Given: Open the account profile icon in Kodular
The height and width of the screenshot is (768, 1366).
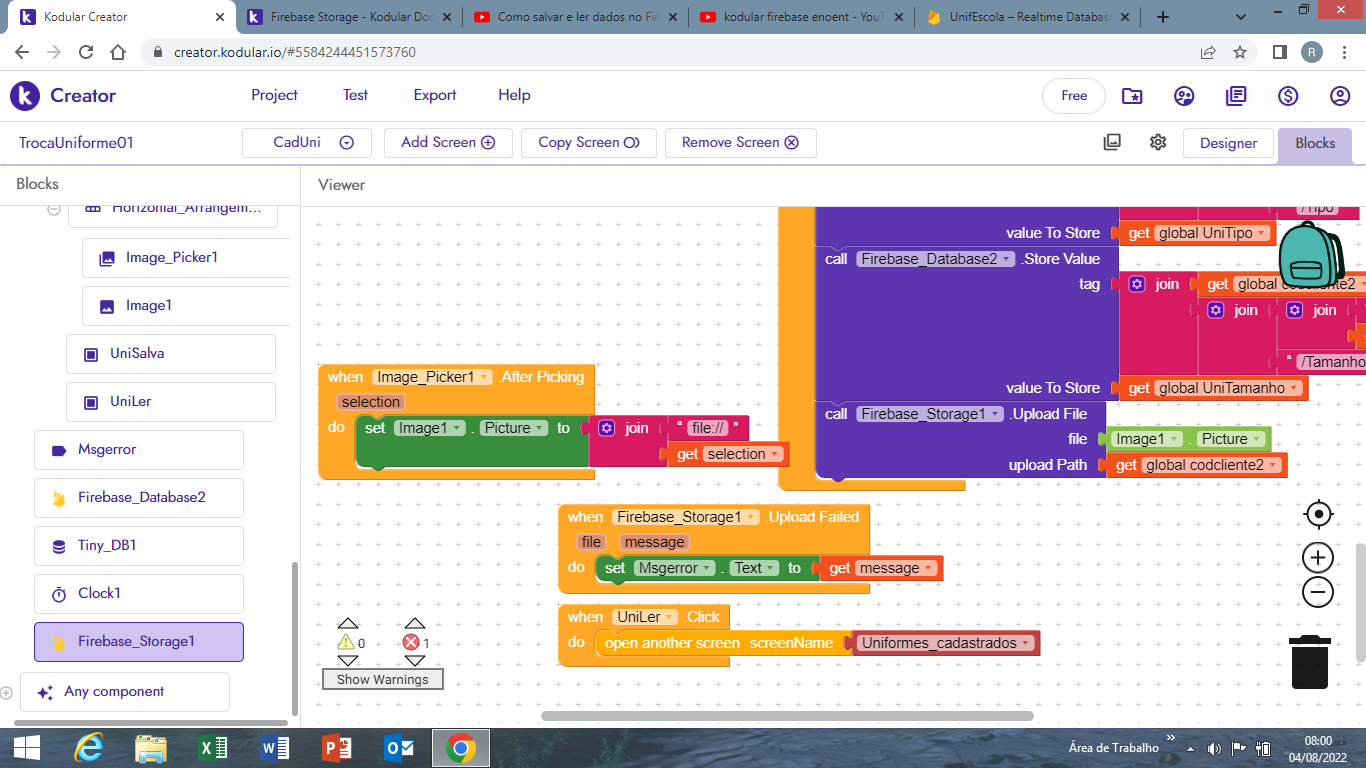Looking at the screenshot, I should point(1340,96).
